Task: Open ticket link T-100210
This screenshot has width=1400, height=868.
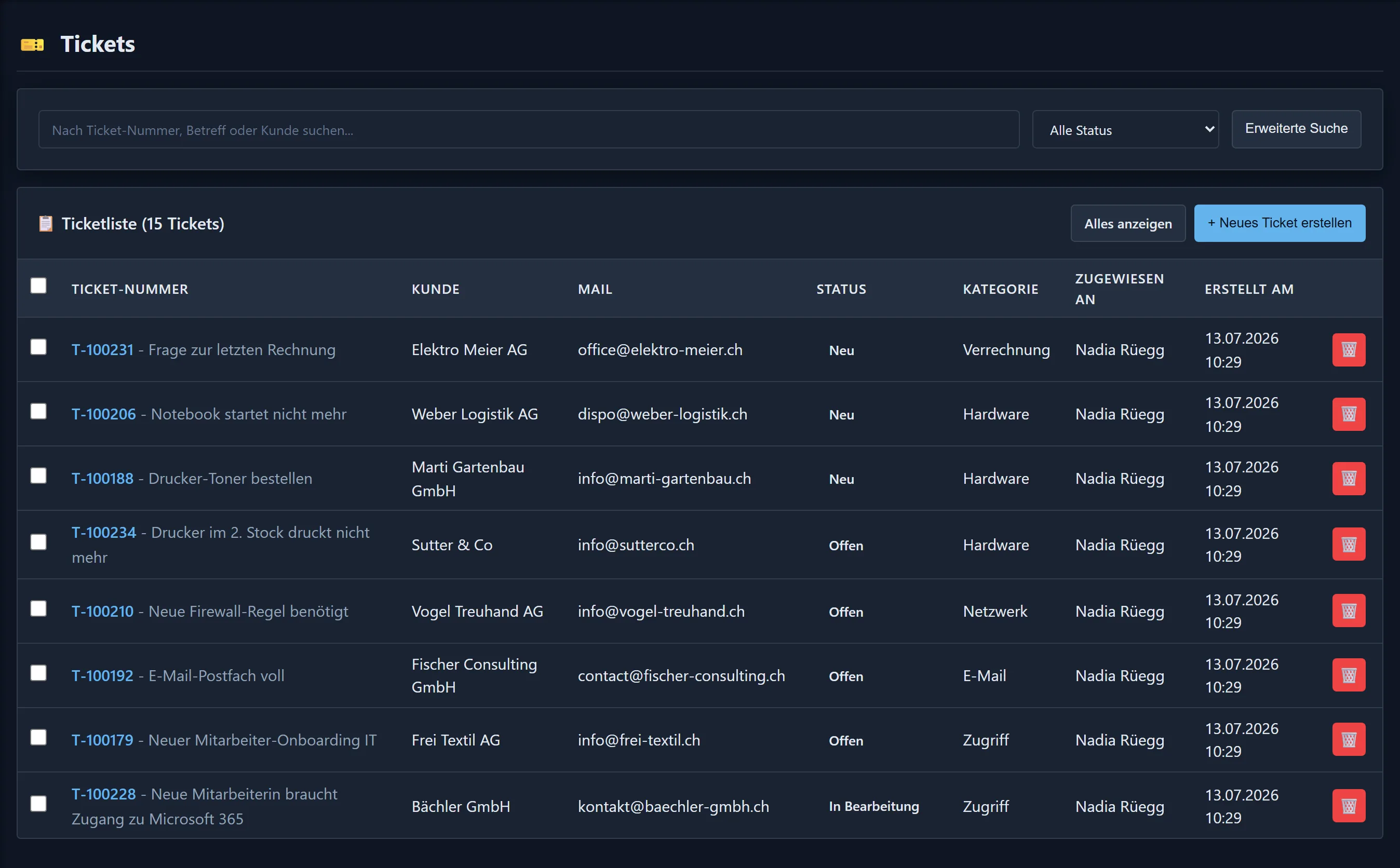Action: tap(102, 612)
